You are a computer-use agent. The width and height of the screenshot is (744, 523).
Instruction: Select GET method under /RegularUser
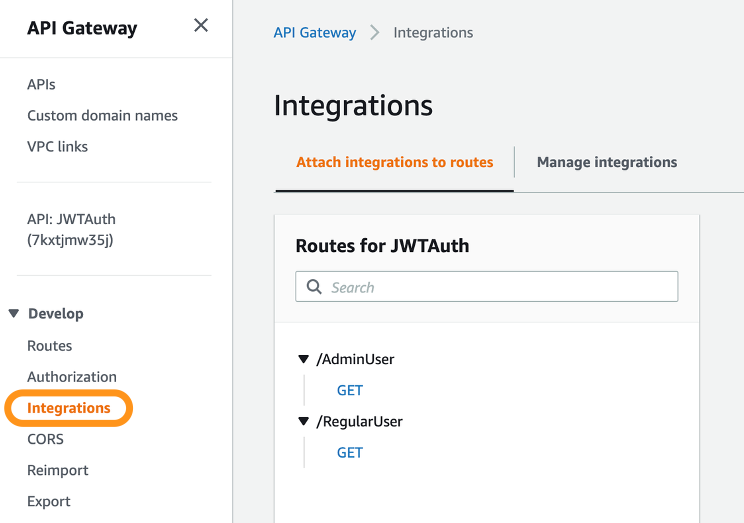(x=349, y=453)
